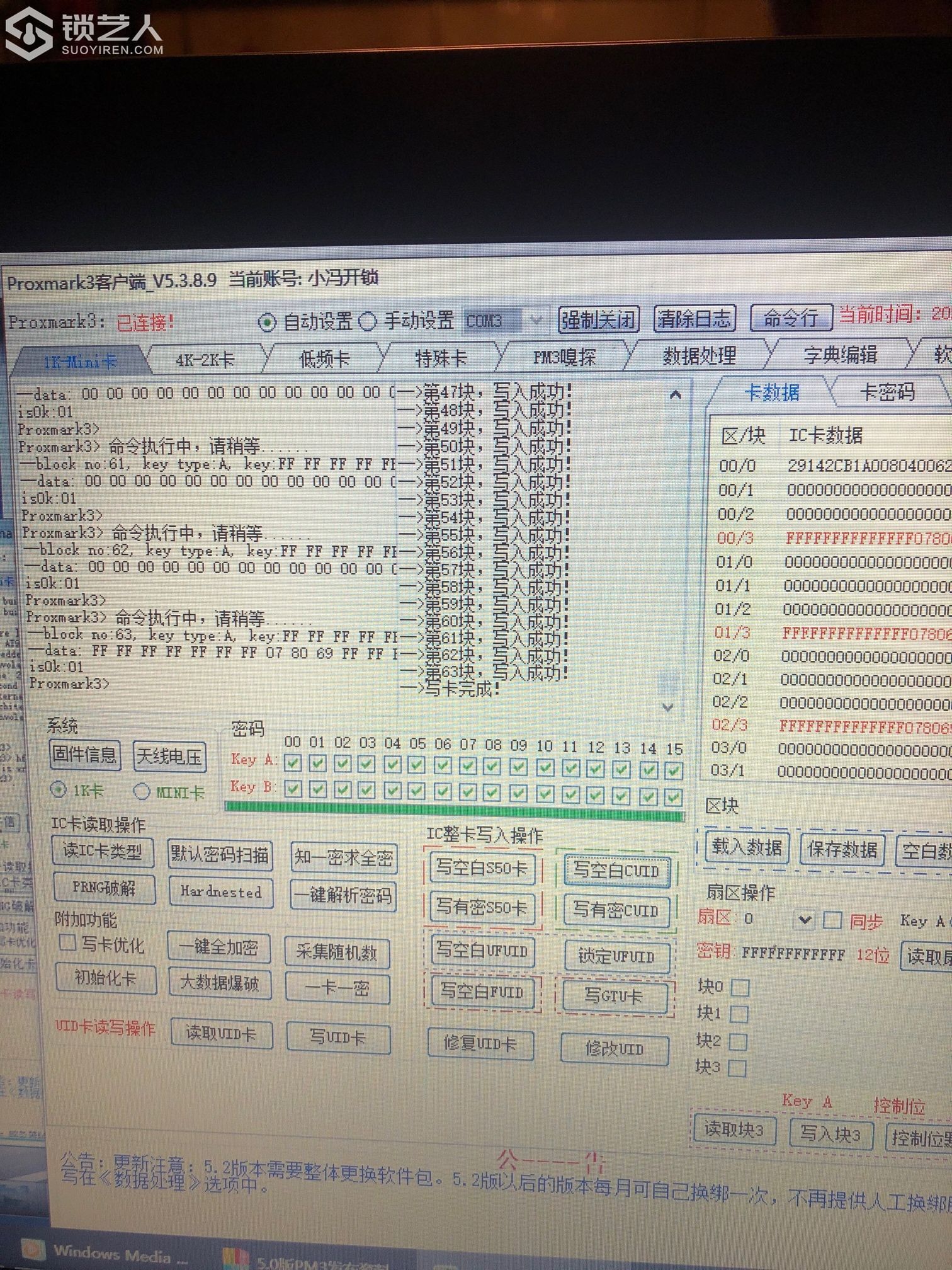Screen dimensions: 952x1270
Task: Enable the 写卡优化 checkbox
Action: [68, 943]
